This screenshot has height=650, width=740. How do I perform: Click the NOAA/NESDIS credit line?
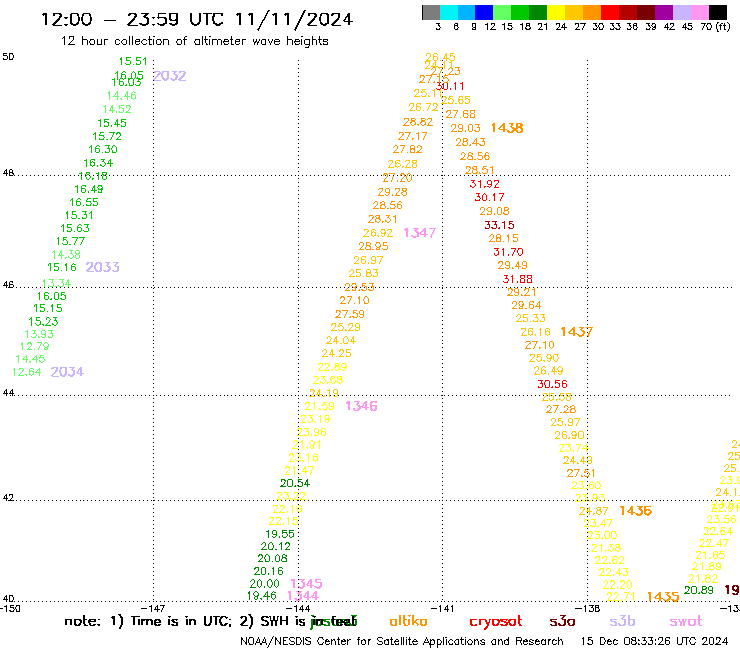point(402,642)
